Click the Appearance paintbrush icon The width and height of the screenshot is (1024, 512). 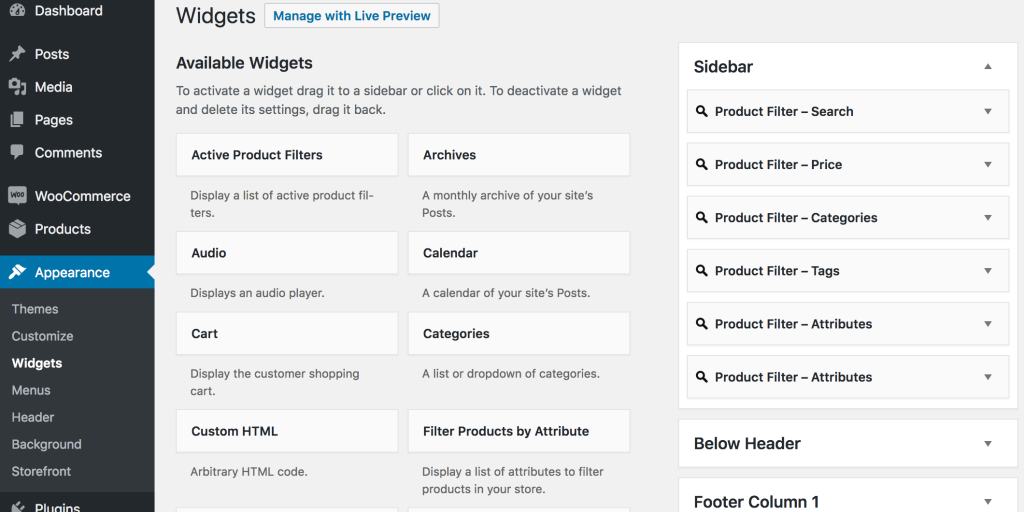click(x=17, y=272)
